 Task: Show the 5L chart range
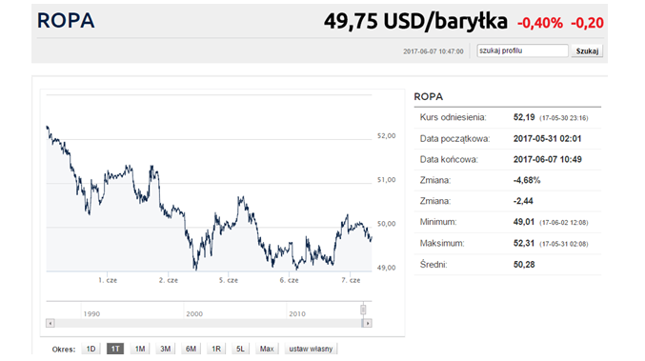[x=240, y=349]
